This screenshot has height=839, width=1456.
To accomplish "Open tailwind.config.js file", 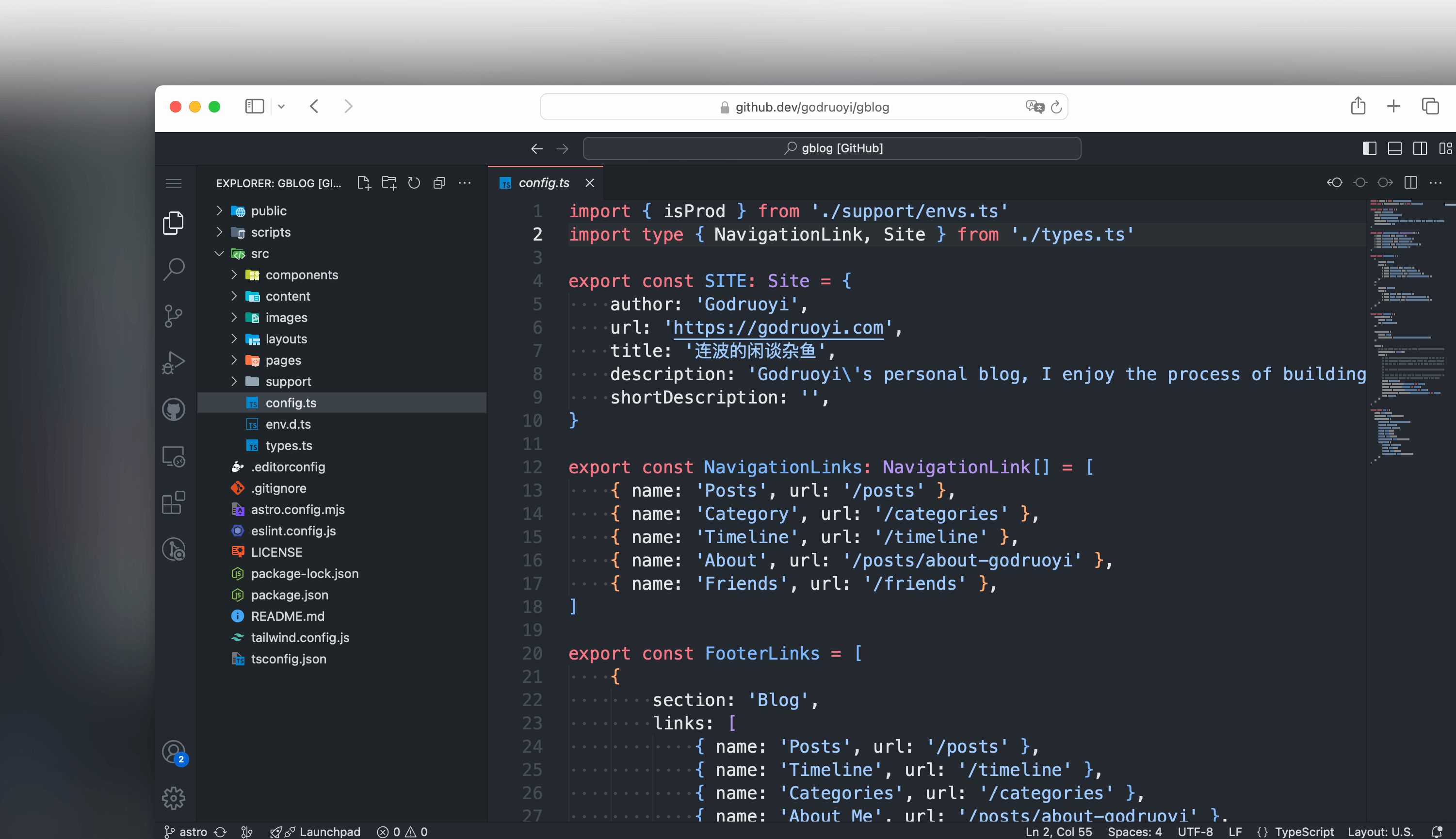I will click(342, 637).
